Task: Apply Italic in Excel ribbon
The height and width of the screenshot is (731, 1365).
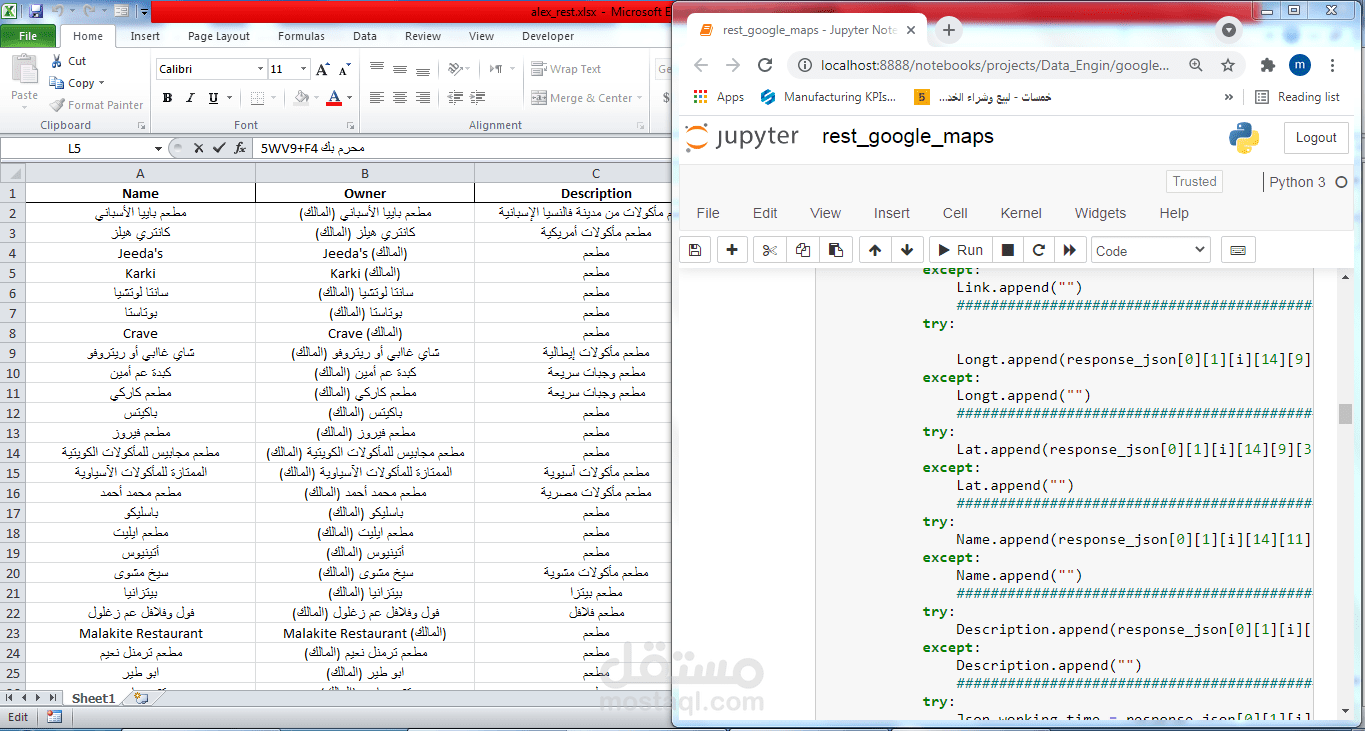Action: [x=190, y=98]
